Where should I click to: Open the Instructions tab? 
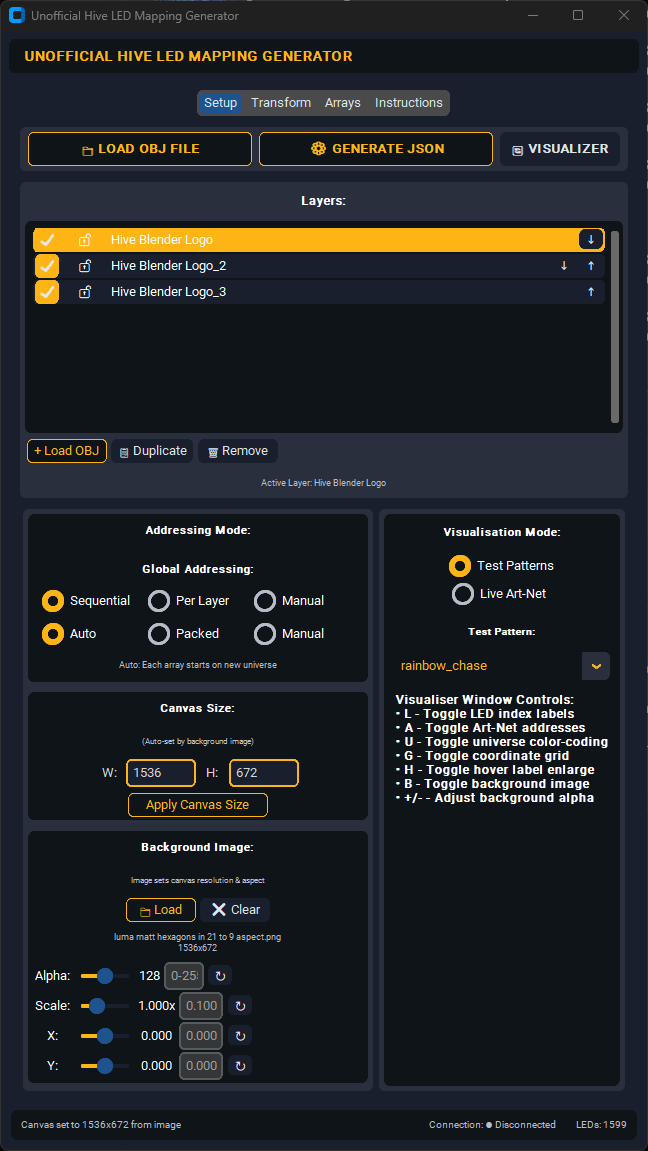point(409,103)
